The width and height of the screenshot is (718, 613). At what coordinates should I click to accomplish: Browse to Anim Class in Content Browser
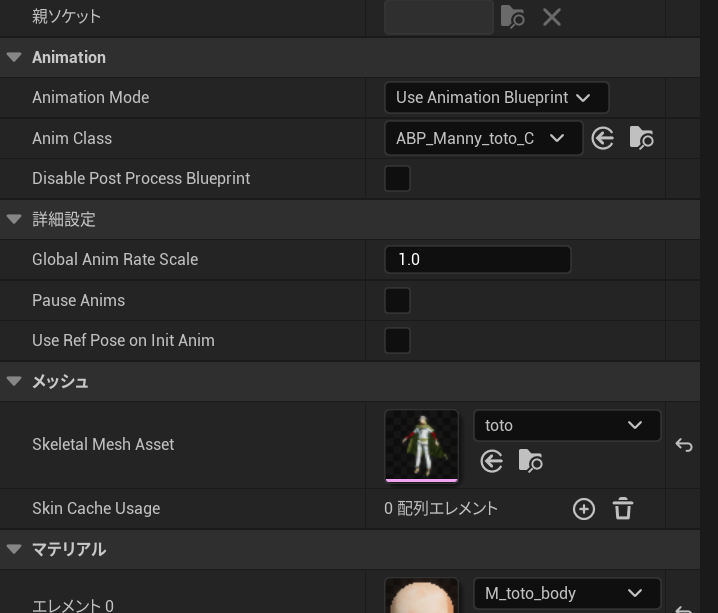[642, 138]
